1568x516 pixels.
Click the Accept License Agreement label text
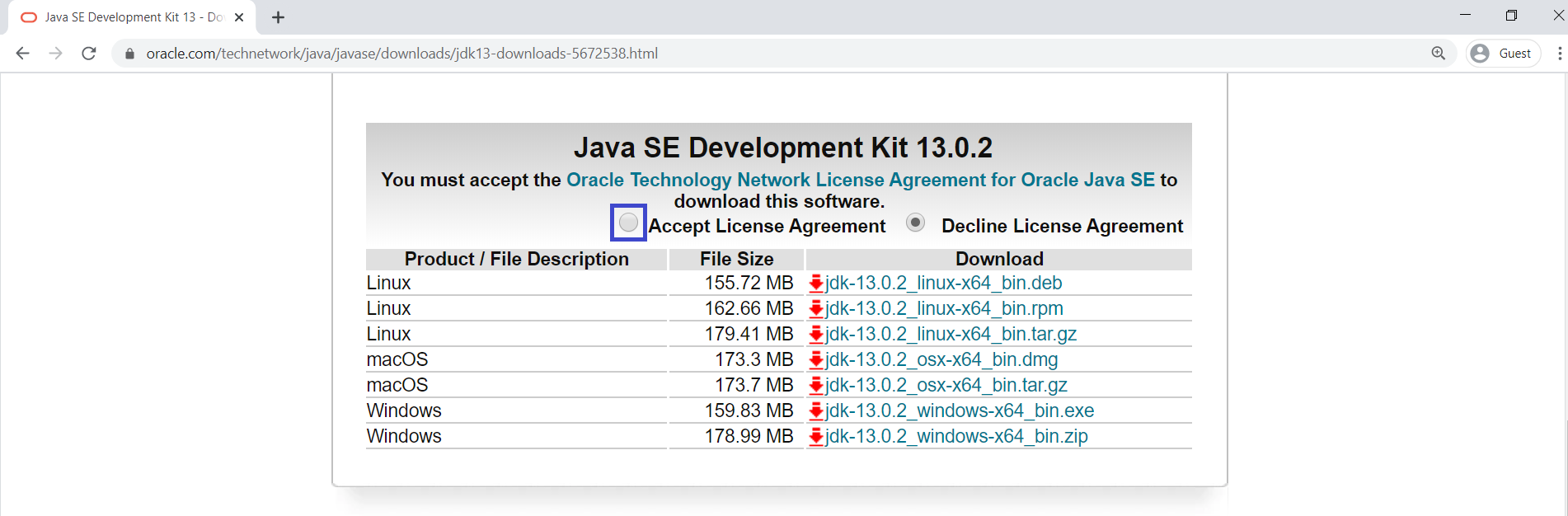(767, 226)
